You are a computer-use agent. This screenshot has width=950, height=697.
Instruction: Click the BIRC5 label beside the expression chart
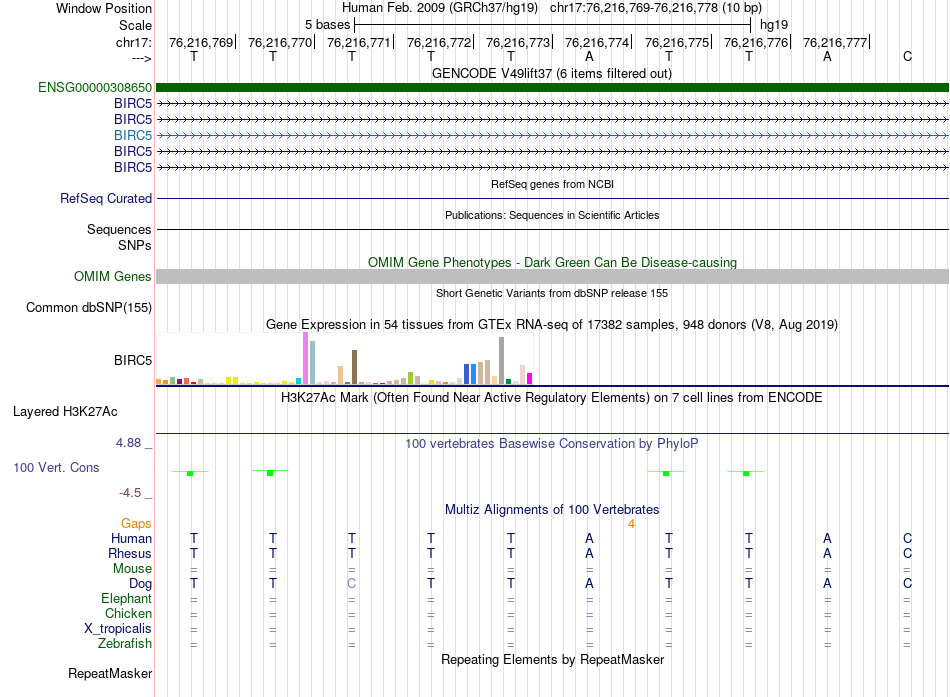(133, 361)
